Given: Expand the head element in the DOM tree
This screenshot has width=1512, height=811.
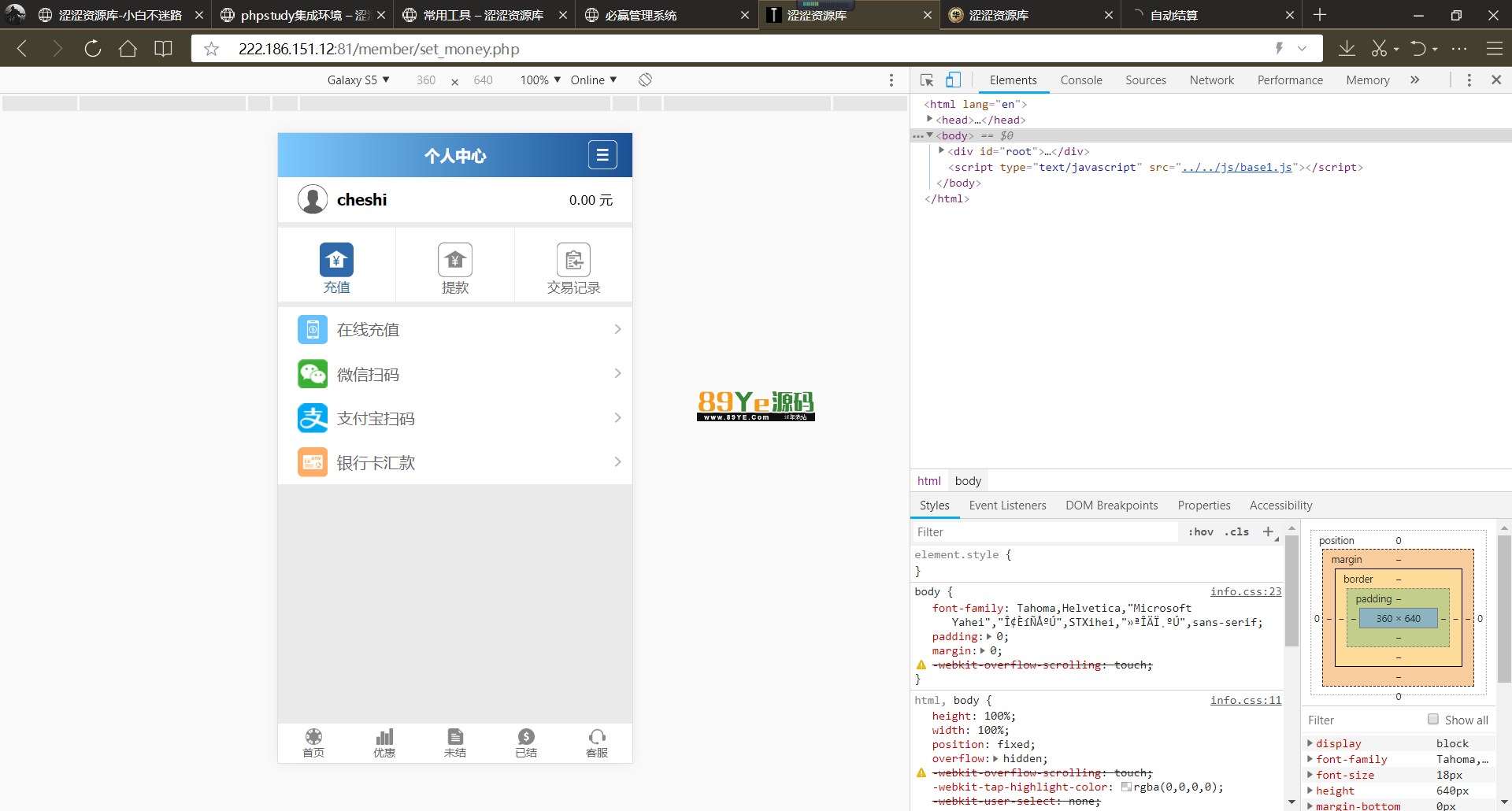Looking at the screenshot, I should tap(930, 119).
